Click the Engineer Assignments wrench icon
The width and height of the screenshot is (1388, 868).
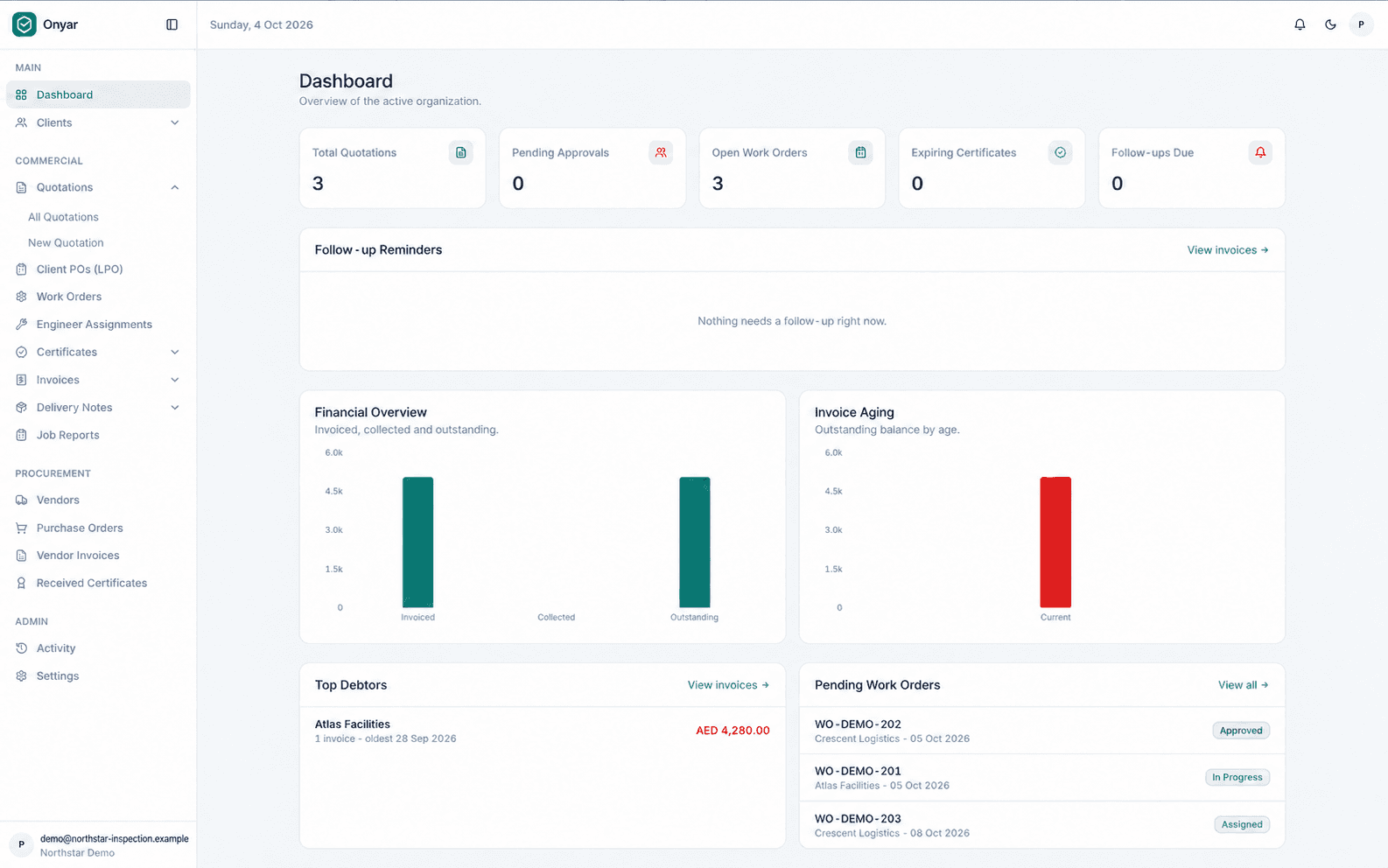coord(22,324)
